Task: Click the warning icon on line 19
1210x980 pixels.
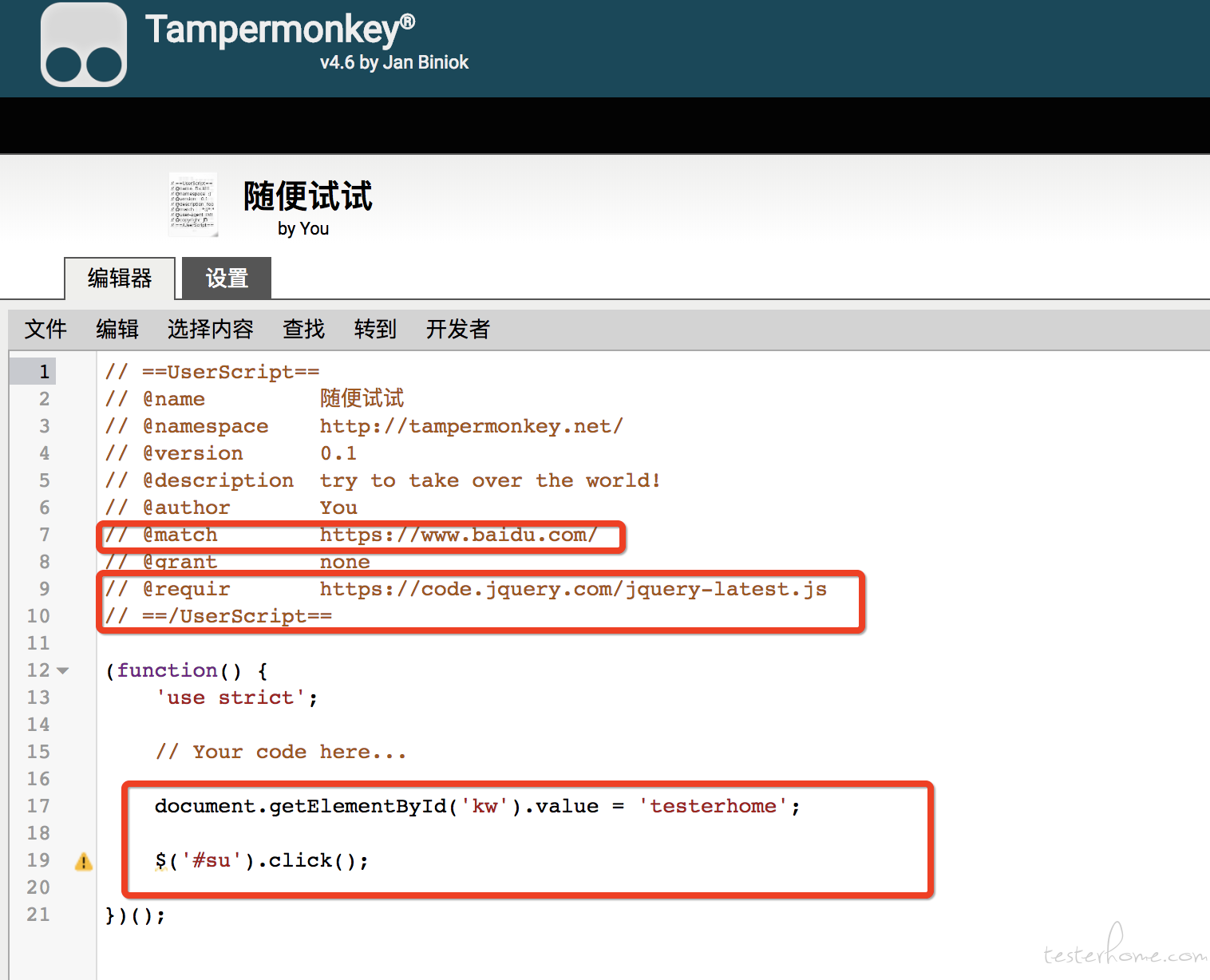Action: pyautogui.click(x=84, y=862)
